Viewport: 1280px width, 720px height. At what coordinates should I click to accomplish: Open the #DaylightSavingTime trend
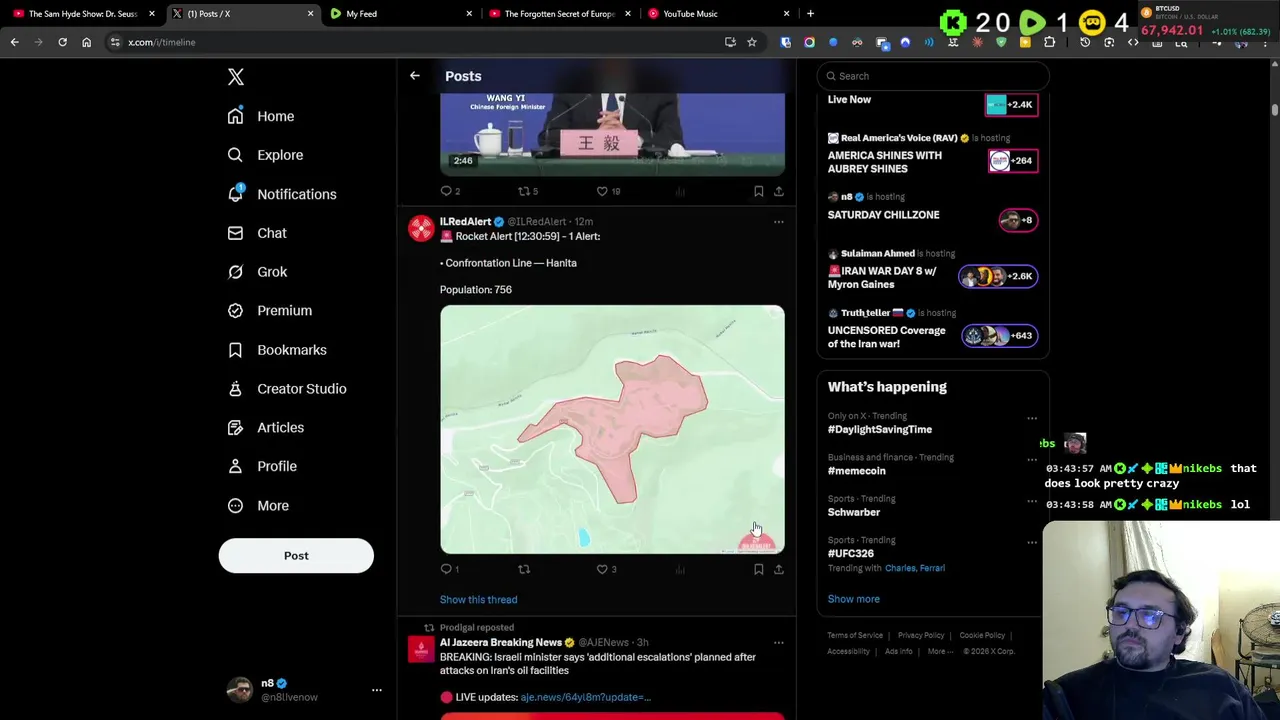click(x=880, y=430)
